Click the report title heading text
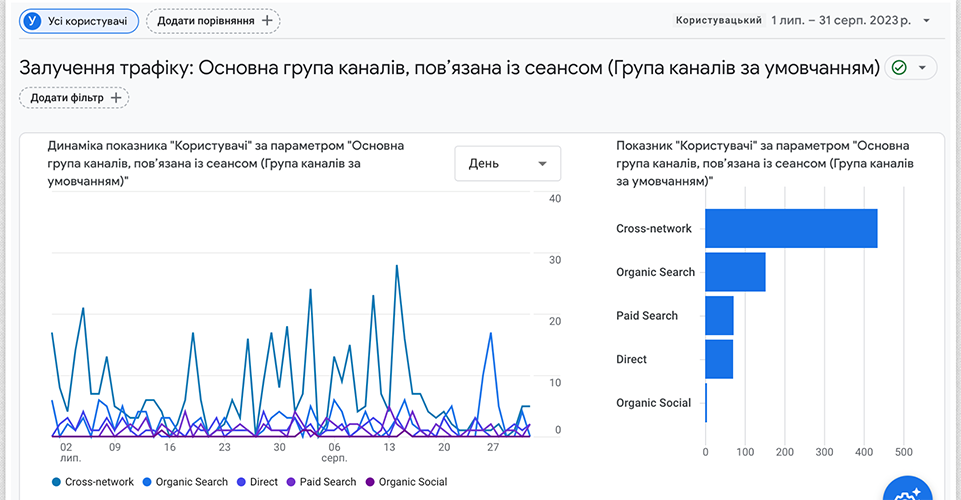961x500 pixels. (450, 67)
